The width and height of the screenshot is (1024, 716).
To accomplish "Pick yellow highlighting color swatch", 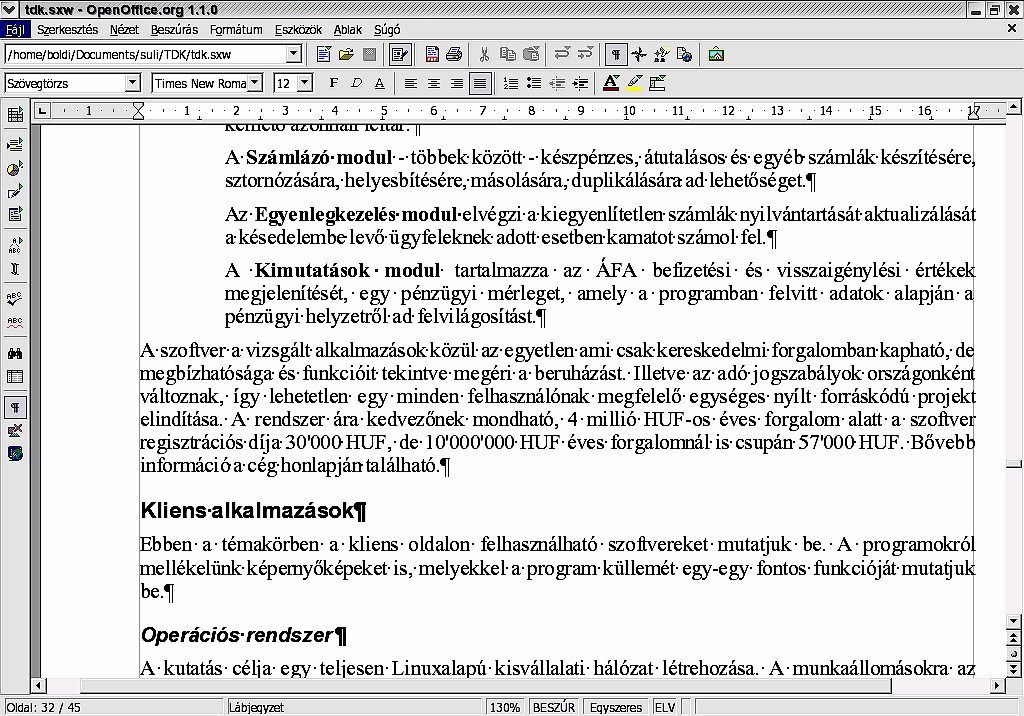I will click(634, 83).
